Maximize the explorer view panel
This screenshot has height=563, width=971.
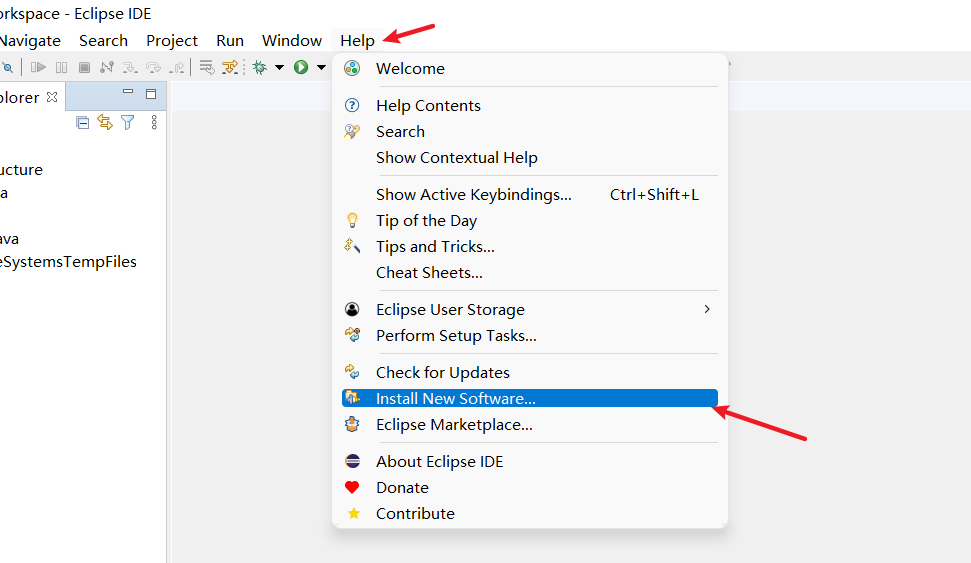click(151, 94)
